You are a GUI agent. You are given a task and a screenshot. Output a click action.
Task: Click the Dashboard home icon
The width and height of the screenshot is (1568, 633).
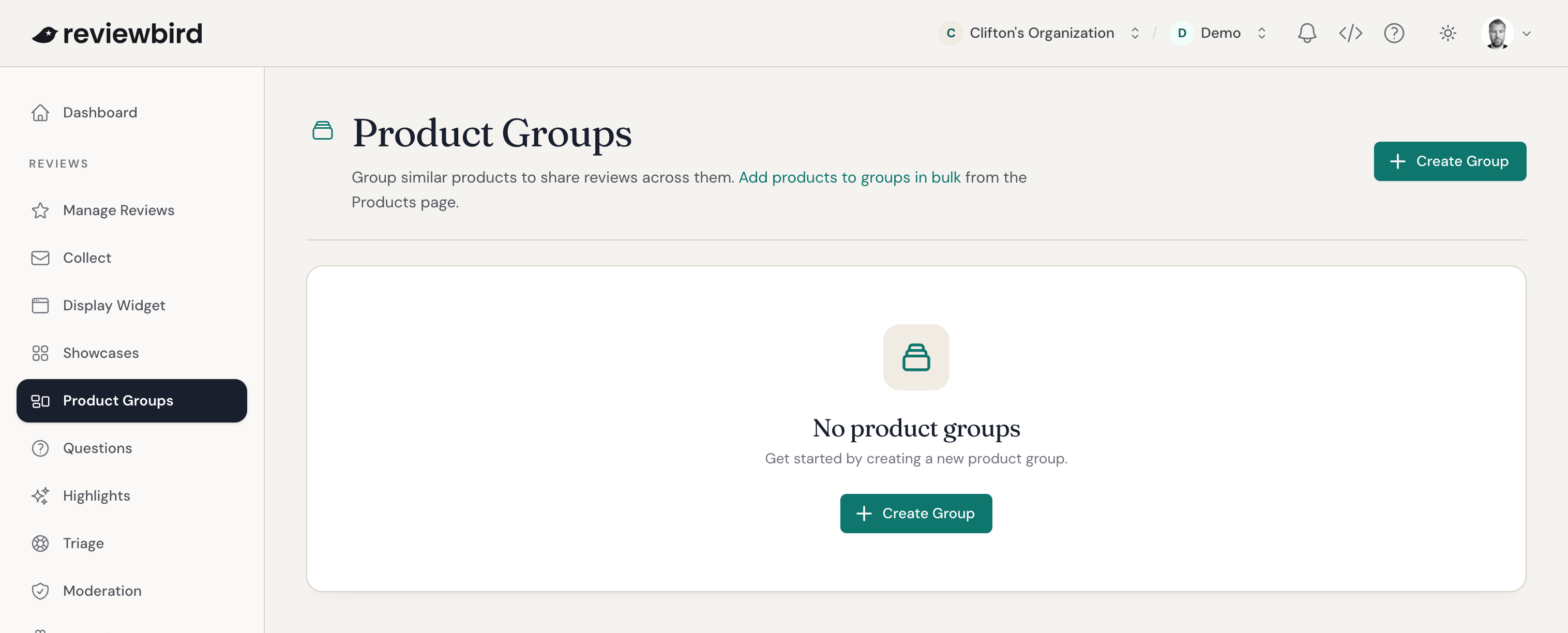tap(40, 113)
